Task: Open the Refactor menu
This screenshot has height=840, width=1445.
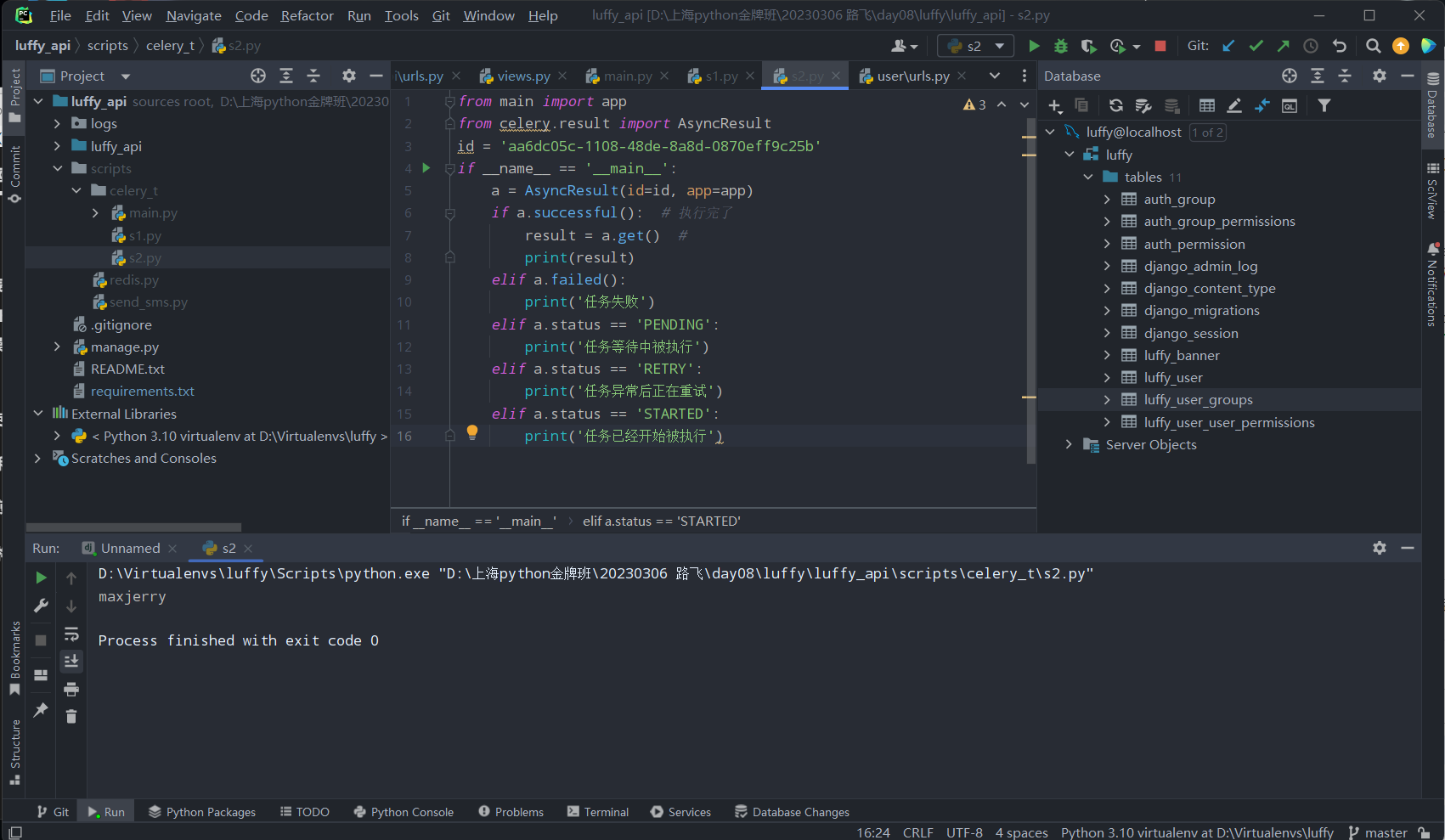Action: pos(308,15)
